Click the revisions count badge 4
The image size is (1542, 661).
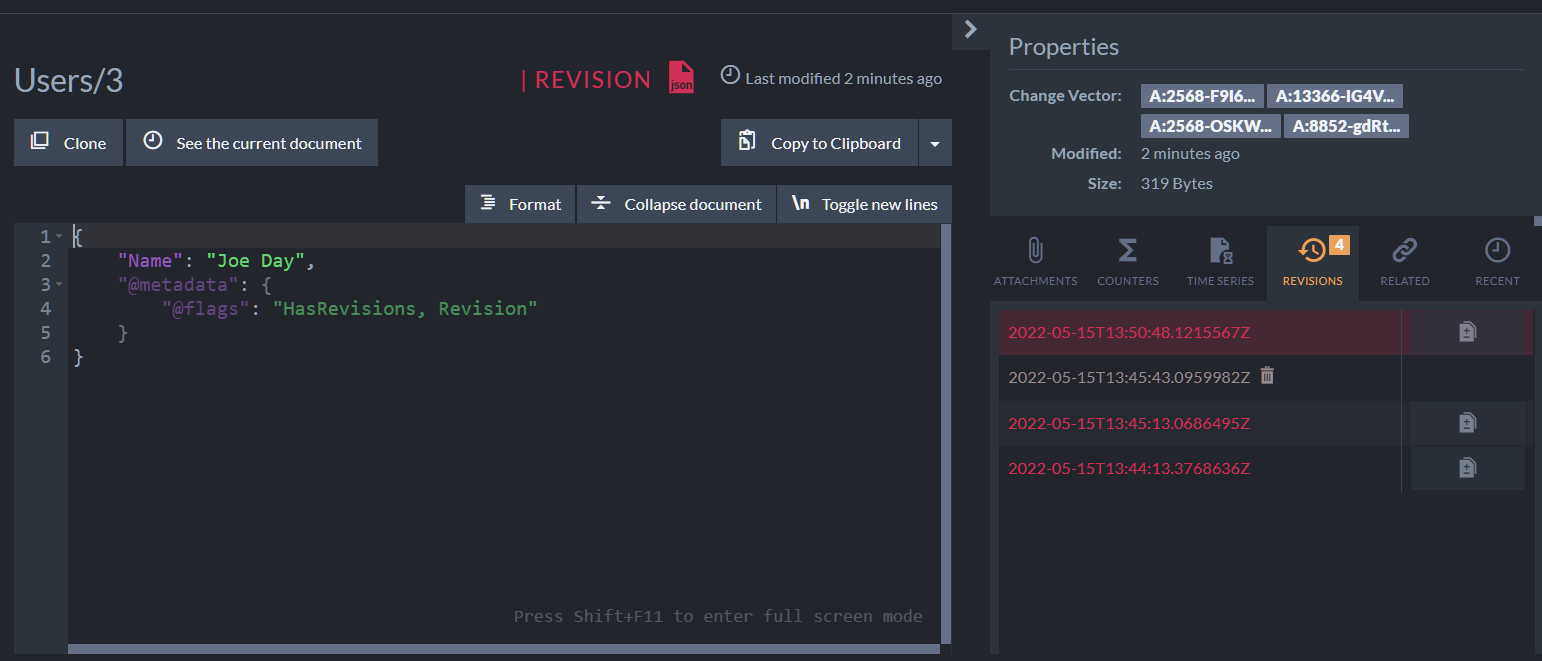[x=1340, y=244]
